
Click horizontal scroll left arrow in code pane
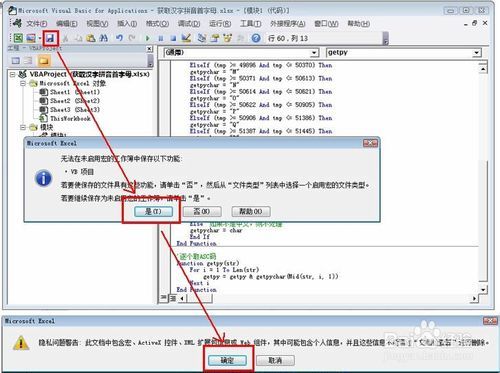(x=182, y=298)
